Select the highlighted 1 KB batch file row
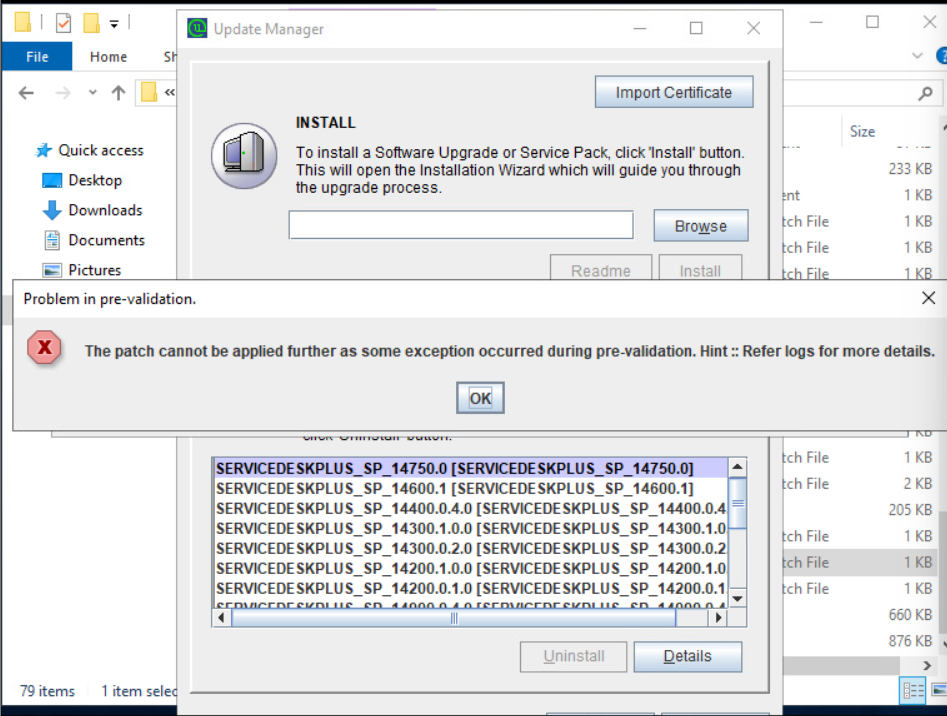 pos(861,562)
